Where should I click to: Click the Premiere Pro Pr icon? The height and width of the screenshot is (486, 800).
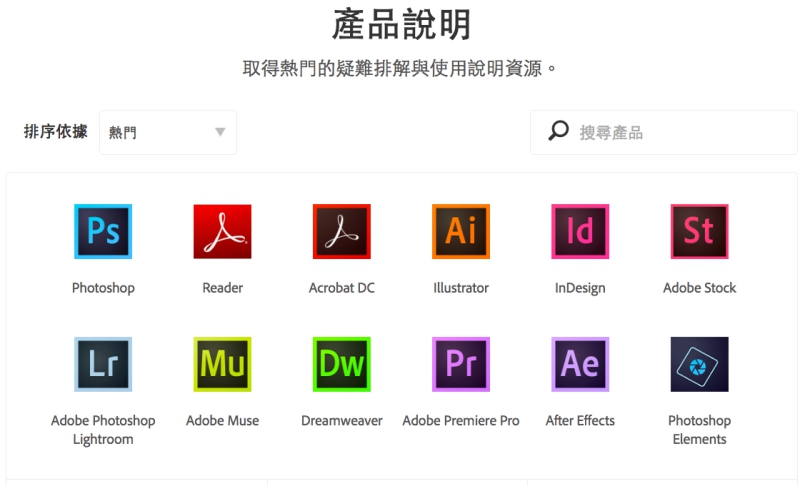[x=461, y=364]
